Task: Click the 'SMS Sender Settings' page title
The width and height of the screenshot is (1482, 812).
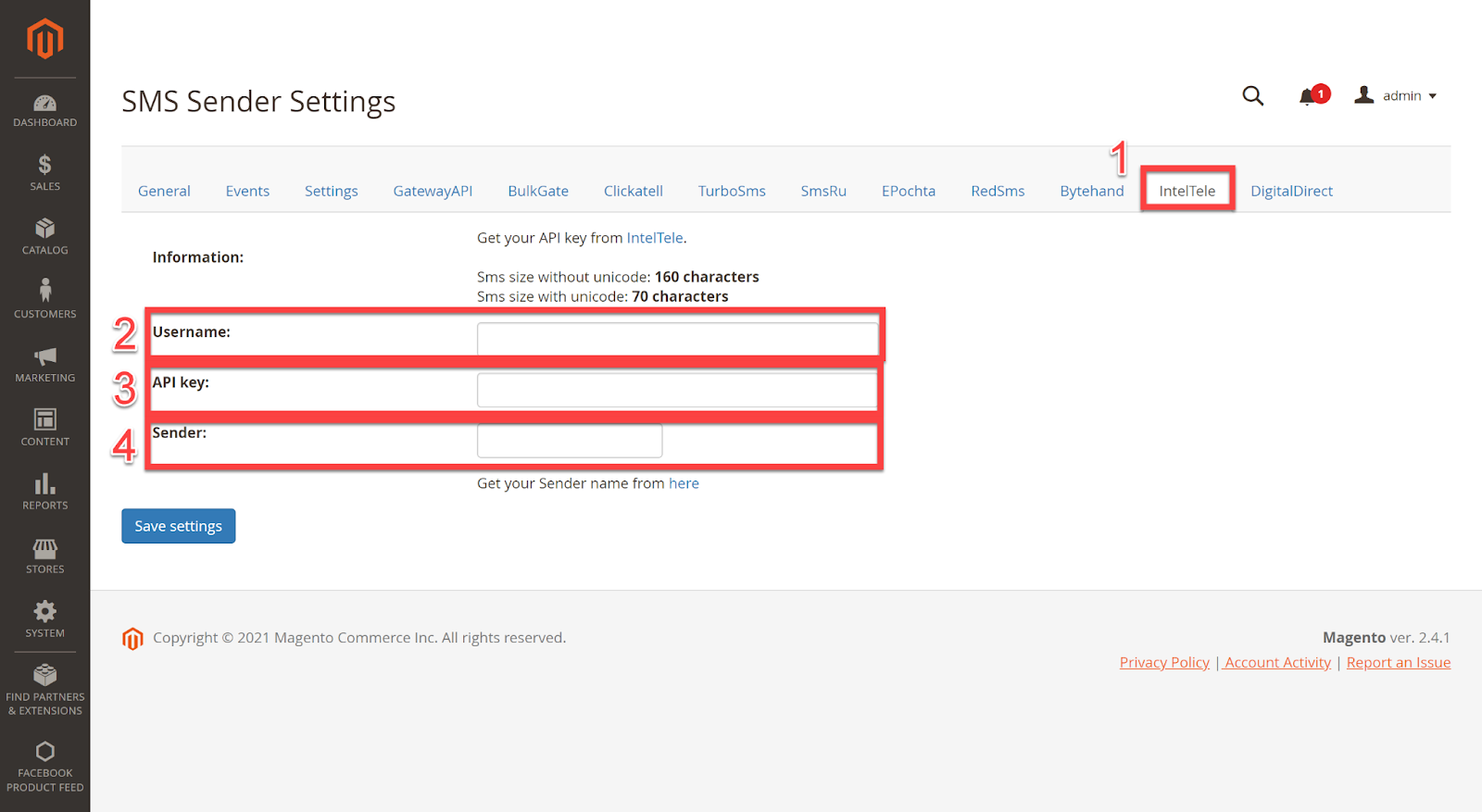Action: click(x=258, y=101)
